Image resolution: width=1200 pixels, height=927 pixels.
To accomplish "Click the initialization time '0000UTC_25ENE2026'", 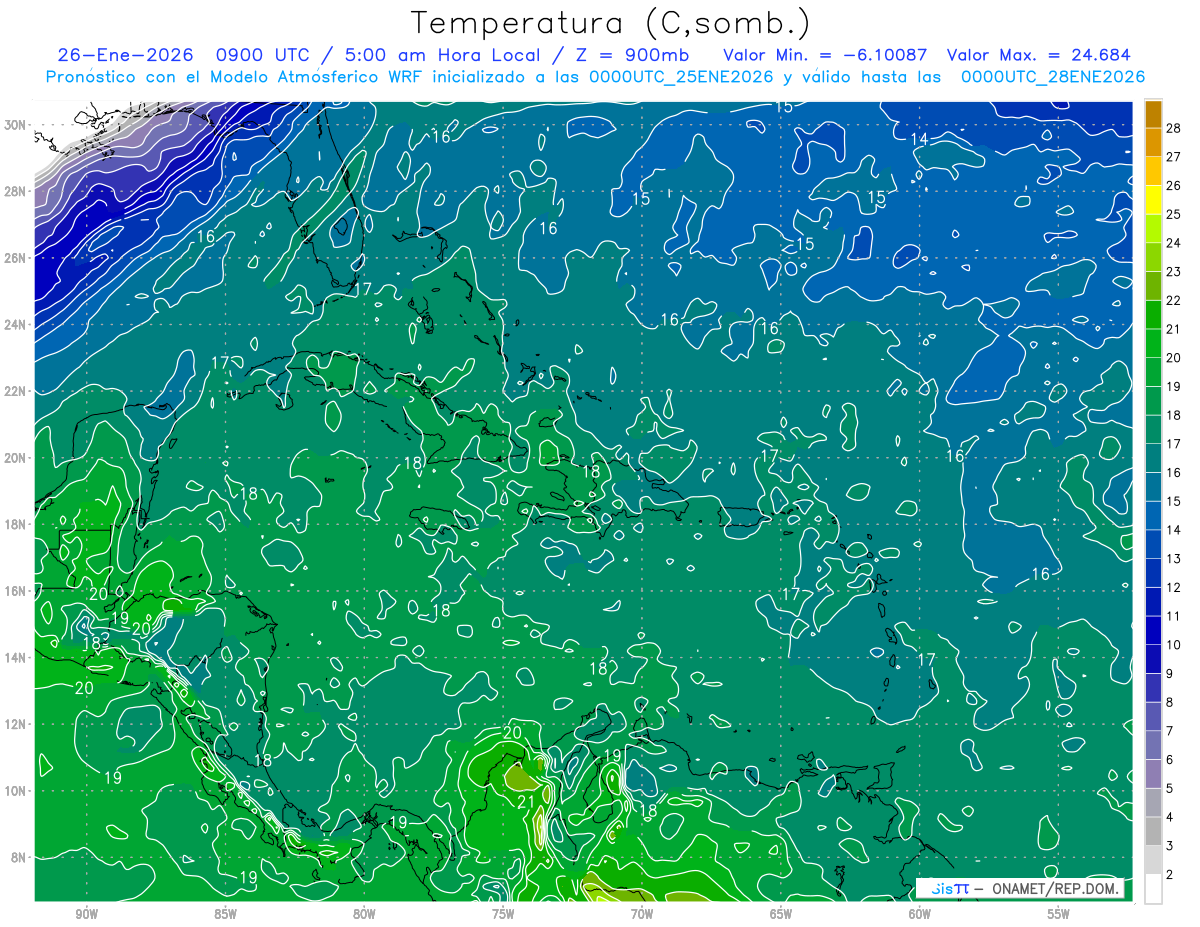I will click(x=681, y=77).
